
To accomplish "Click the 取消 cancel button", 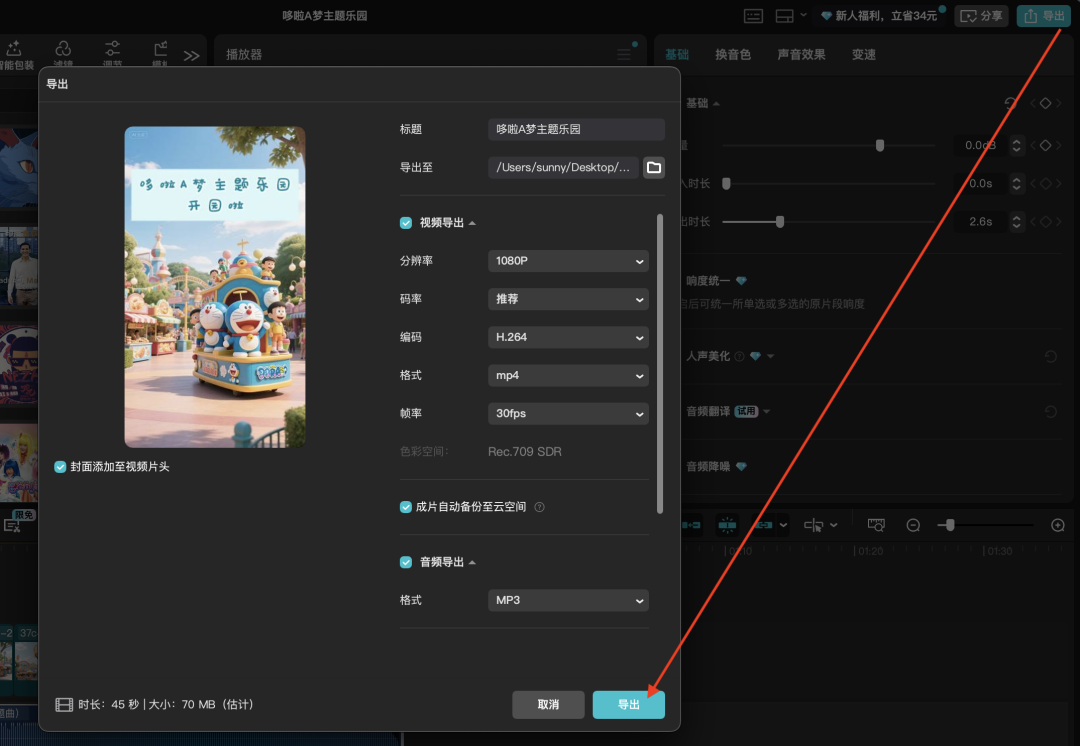I will 548,704.
